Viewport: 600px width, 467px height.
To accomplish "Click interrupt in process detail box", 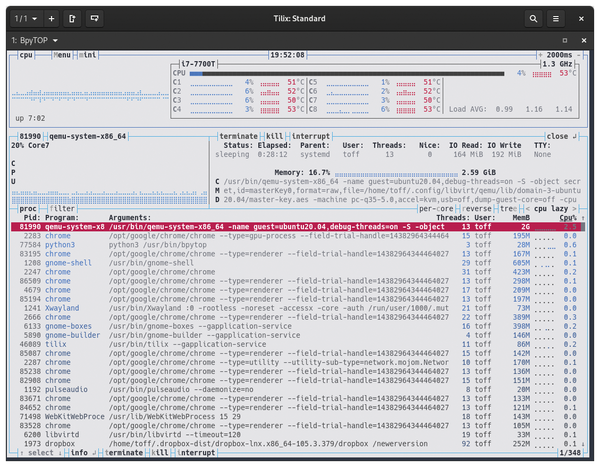I will (x=311, y=136).
